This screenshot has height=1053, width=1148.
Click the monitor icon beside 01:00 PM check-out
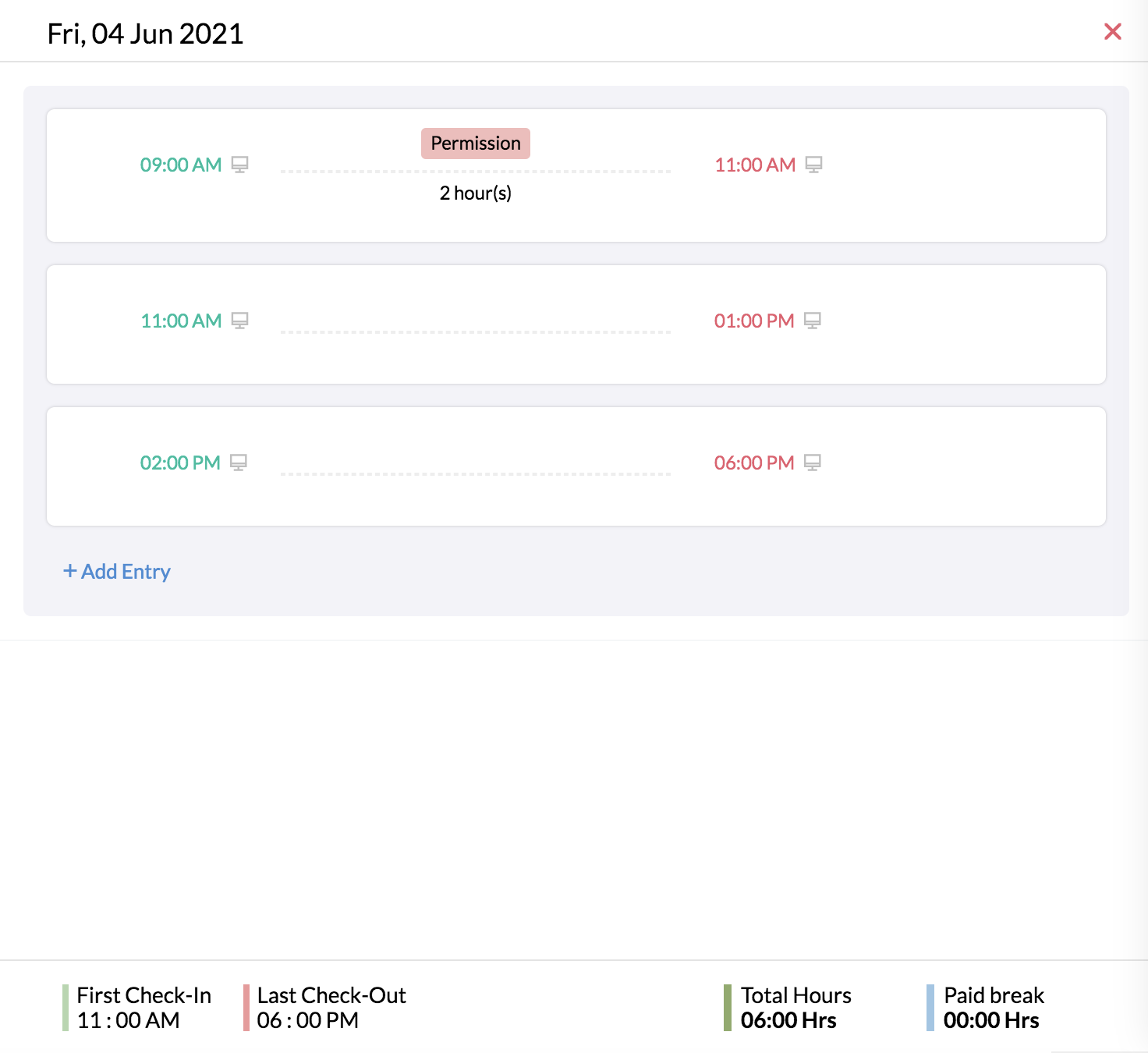click(x=813, y=321)
